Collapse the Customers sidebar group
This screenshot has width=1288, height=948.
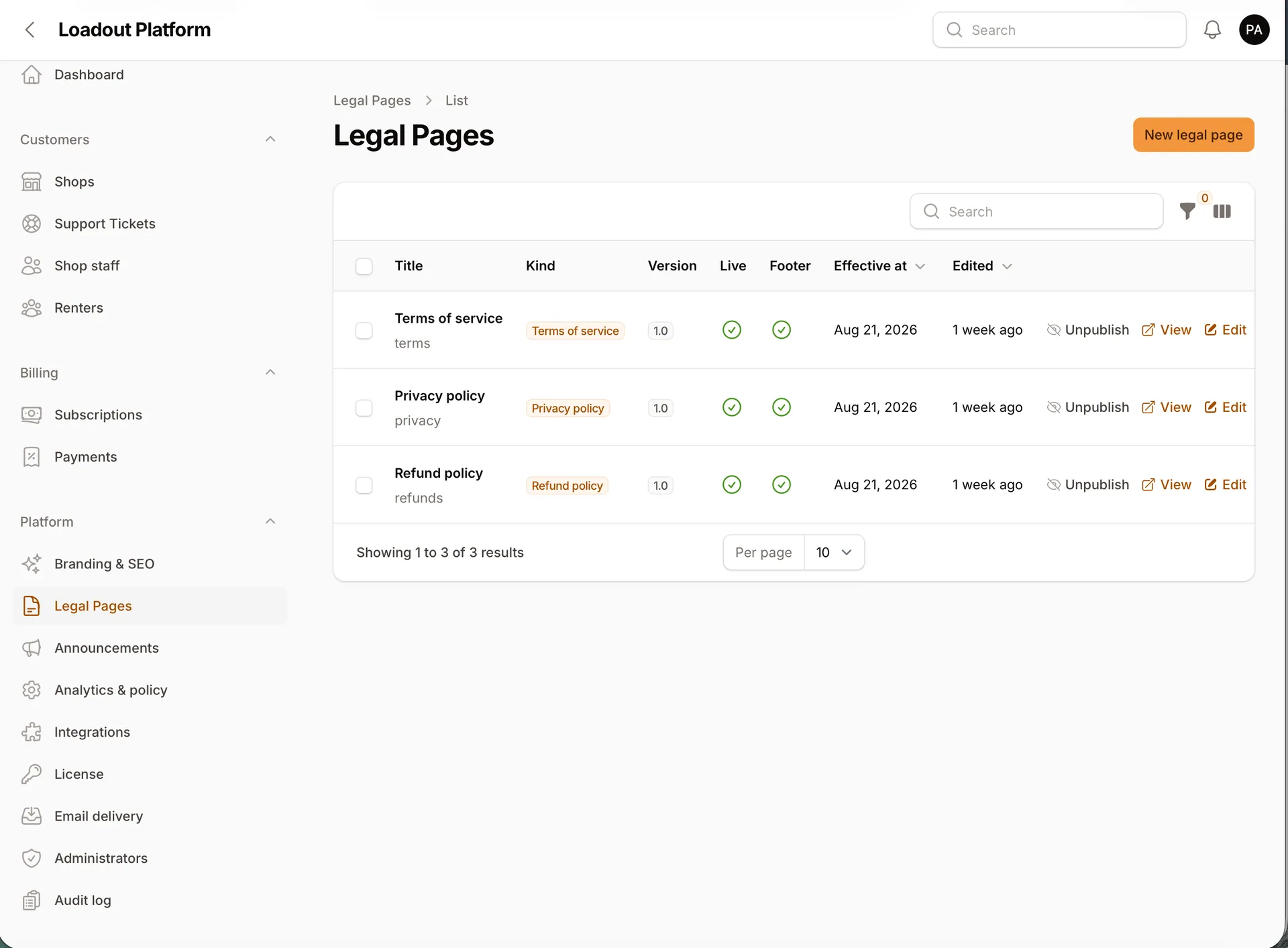(x=270, y=139)
